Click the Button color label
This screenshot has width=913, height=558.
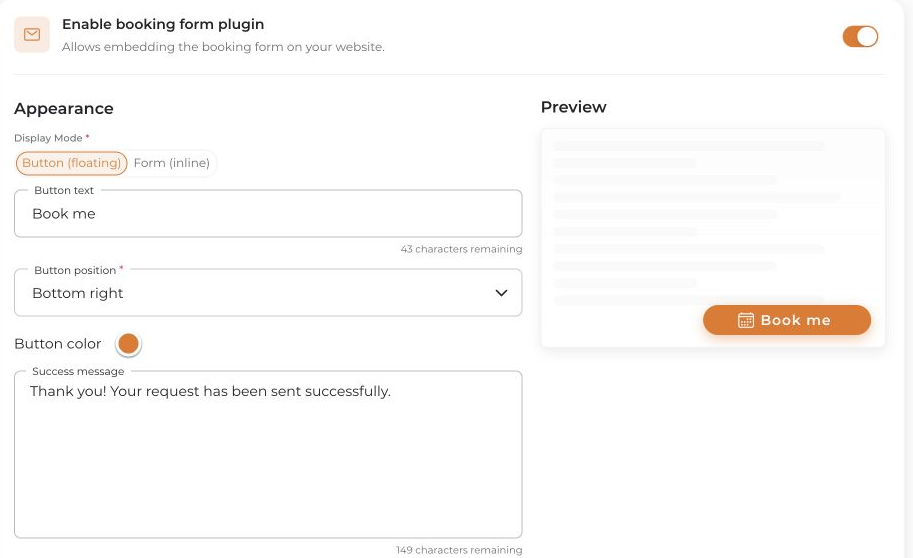(x=58, y=344)
